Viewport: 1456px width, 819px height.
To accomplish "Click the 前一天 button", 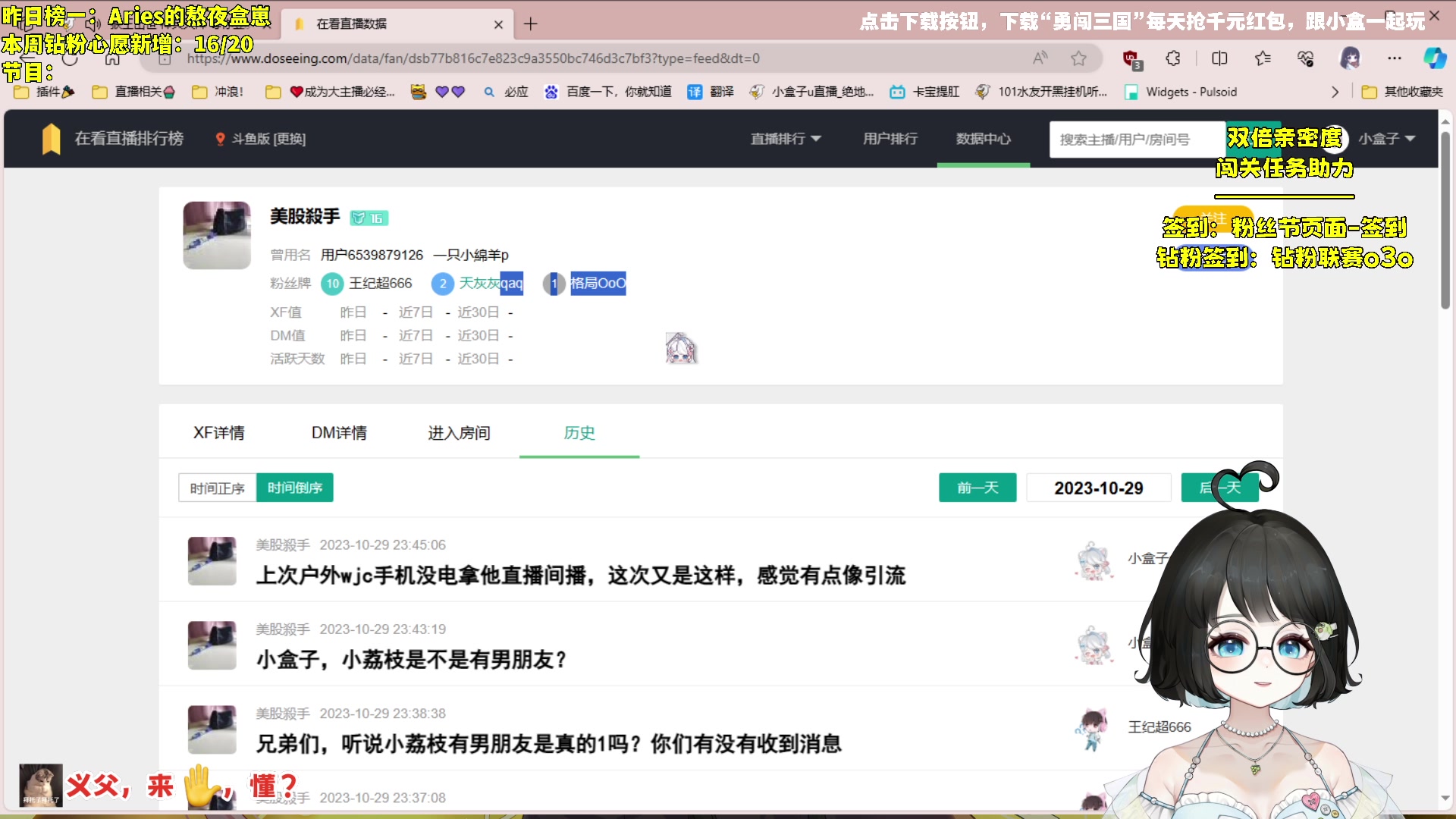I will pyautogui.click(x=977, y=488).
